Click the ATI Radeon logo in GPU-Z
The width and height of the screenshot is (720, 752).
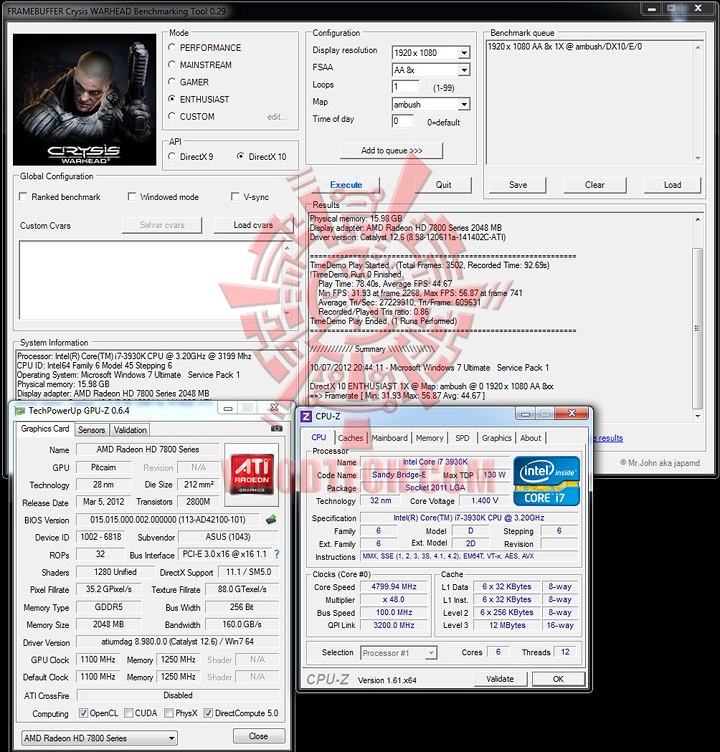pos(252,474)
